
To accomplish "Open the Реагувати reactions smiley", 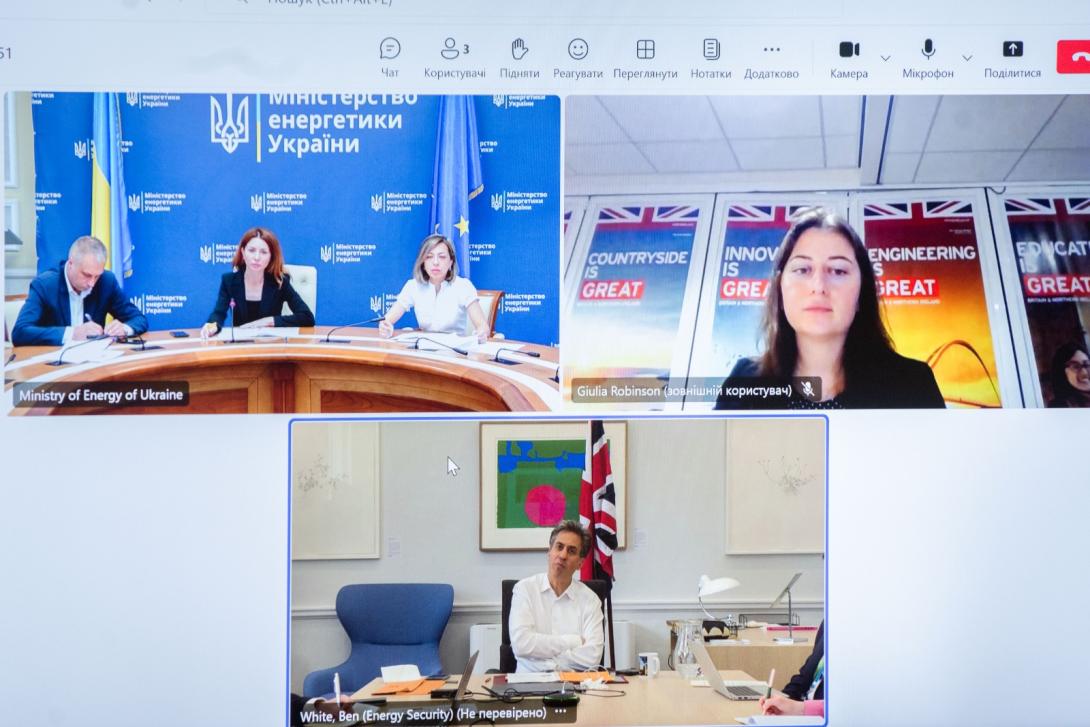I will click(x=578, y=49).
